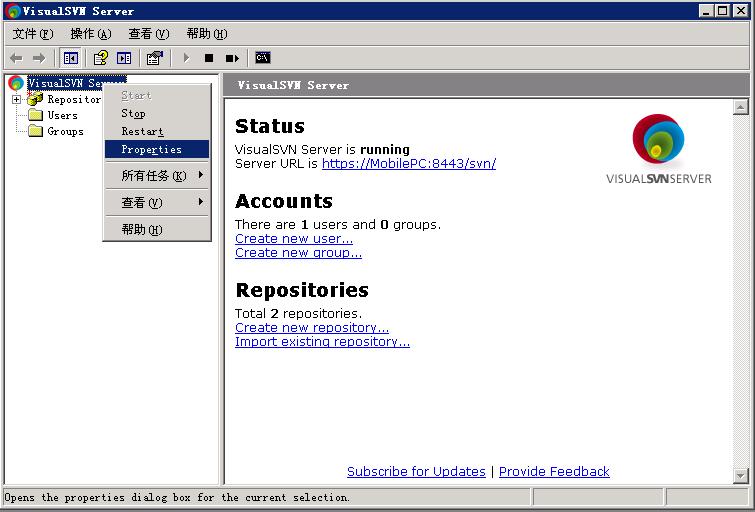
Task: Click the 'Total 2 repositories.' text
Action: (298, 314)
